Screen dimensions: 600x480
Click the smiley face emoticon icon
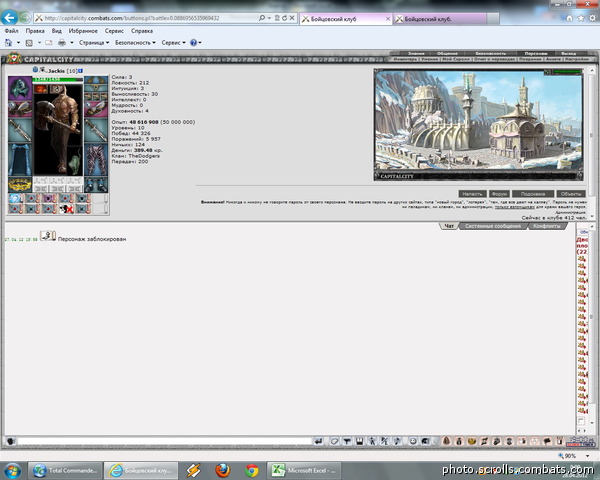(413, 441)
